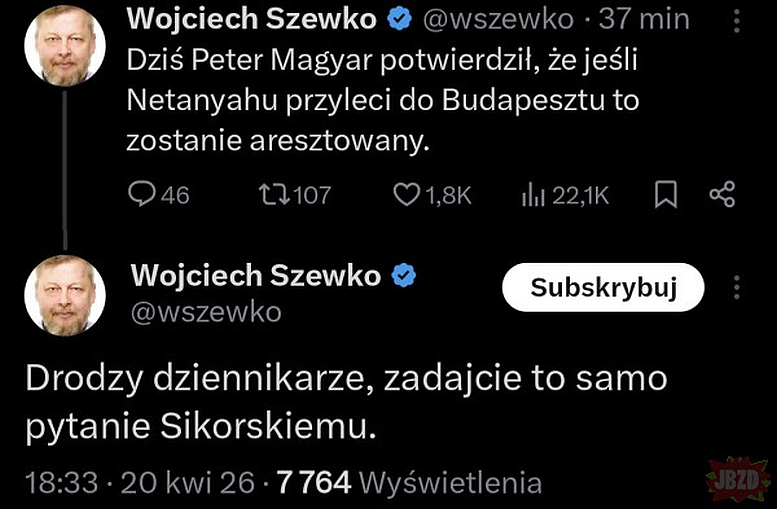777x509 pixels.
Task: Like the first tweet using heart icon
Action: tap(406, 195)
